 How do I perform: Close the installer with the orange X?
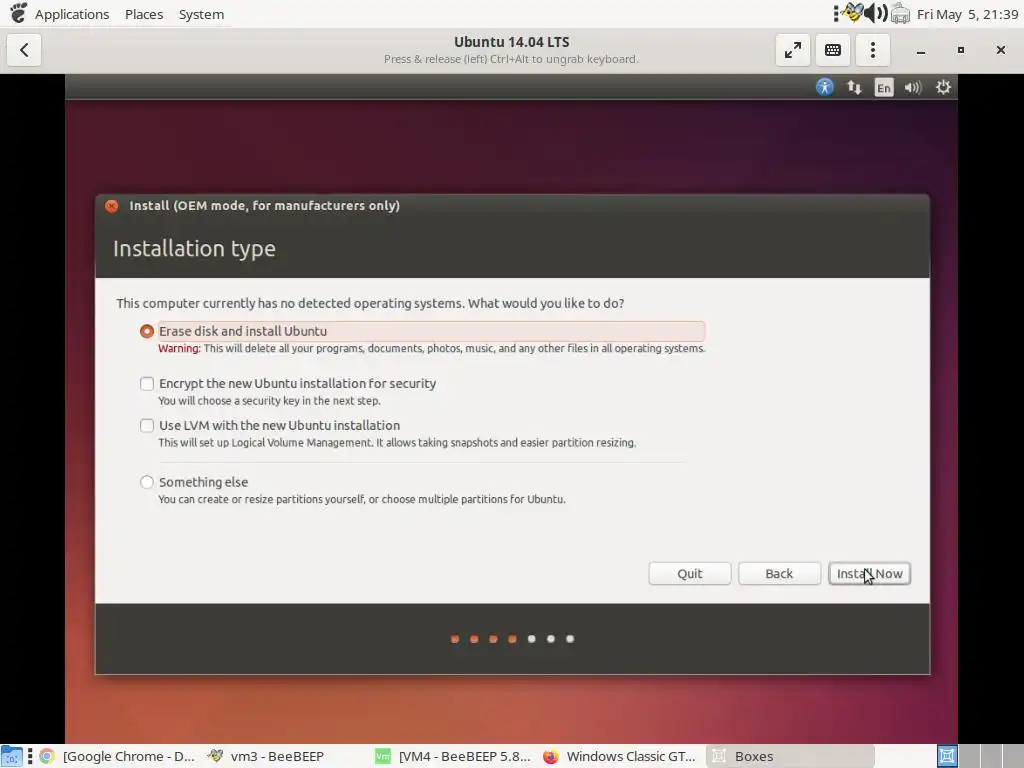pos(112,206)
